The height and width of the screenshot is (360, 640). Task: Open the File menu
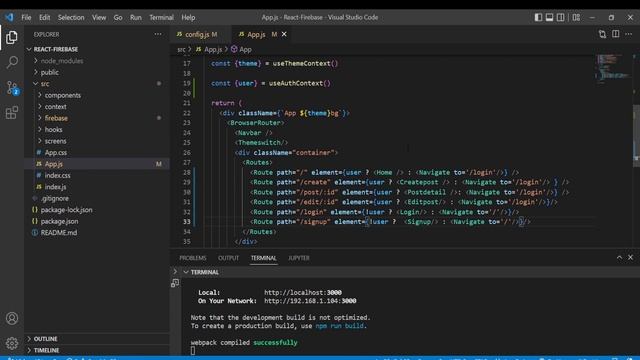pyautogui.click(x=26, y=17)
